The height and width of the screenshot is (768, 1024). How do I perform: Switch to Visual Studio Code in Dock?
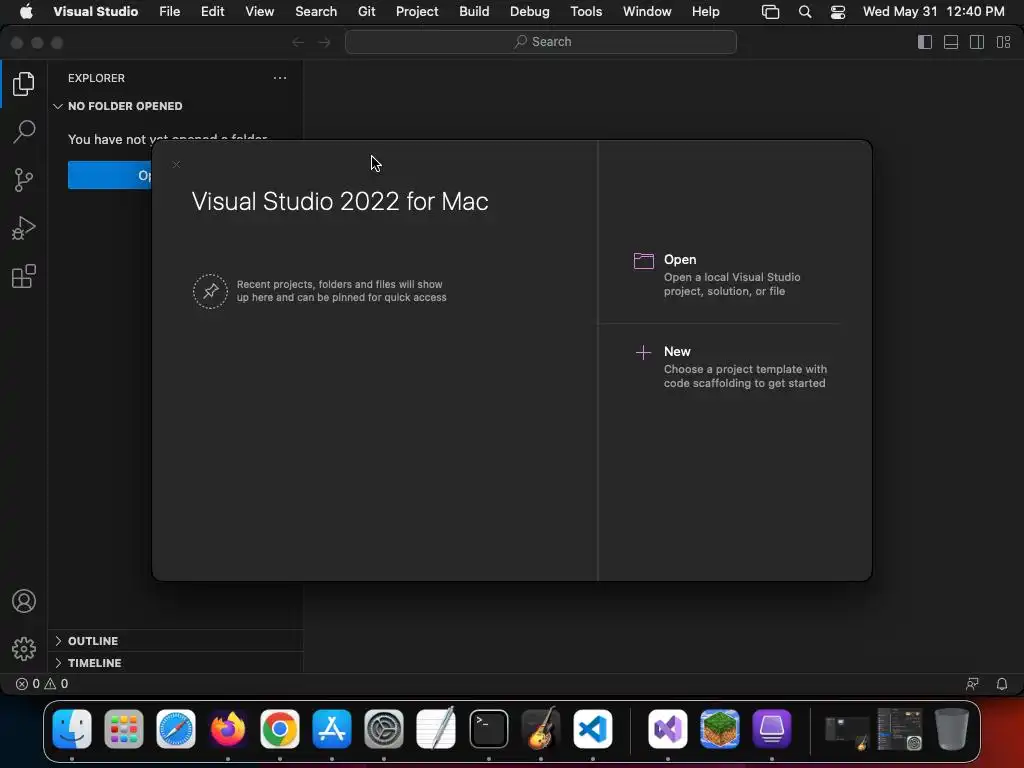(593, 729)
